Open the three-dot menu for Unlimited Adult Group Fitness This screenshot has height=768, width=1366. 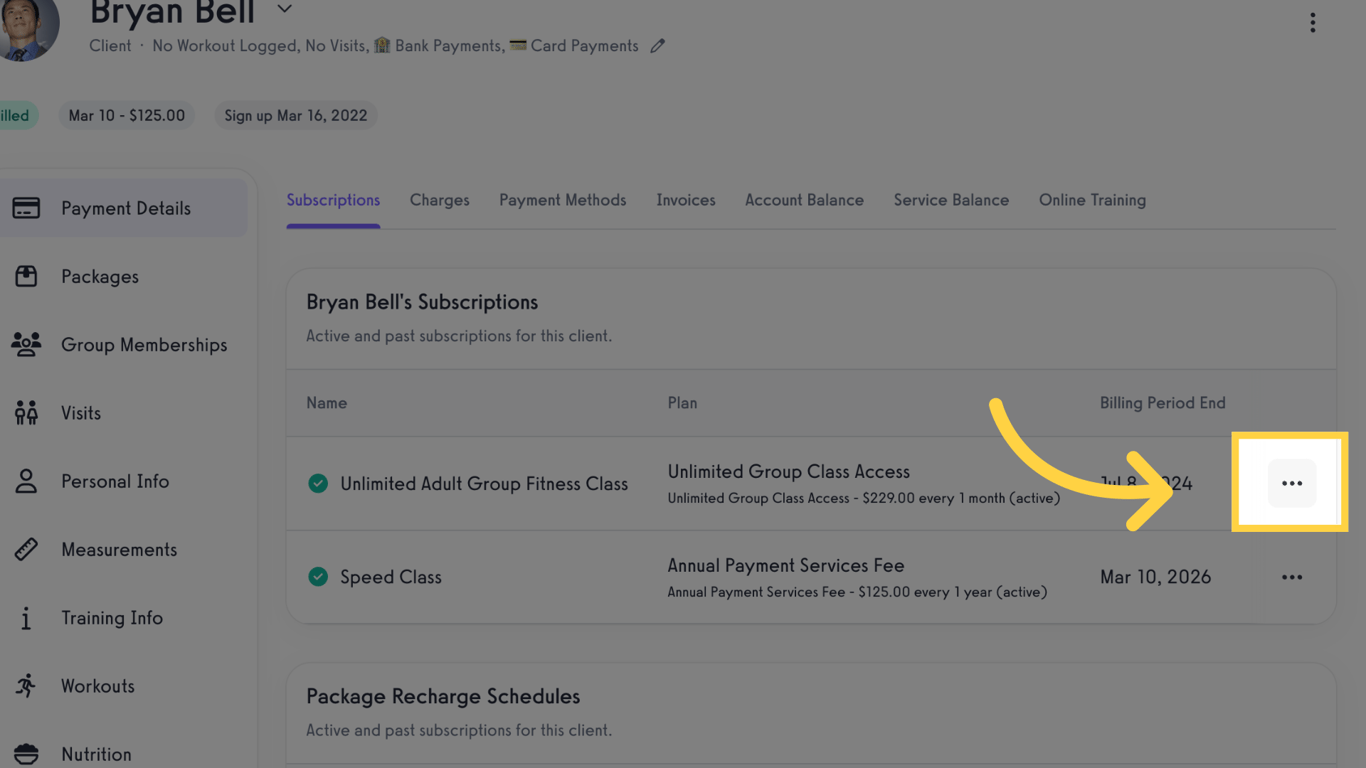click(1292, 483)
